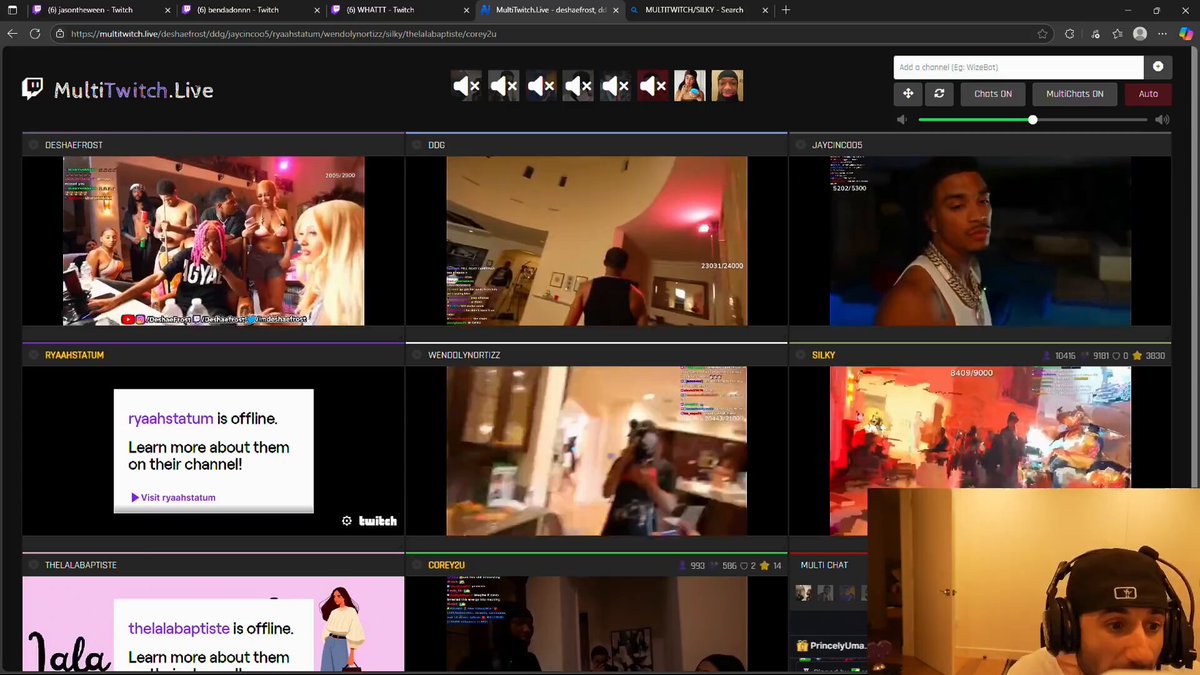This screenshot has width=1200, height=675.
Task: Click the circle icon beside WENDOLYNORTIZZ title
Action: (x=416, y=355)
